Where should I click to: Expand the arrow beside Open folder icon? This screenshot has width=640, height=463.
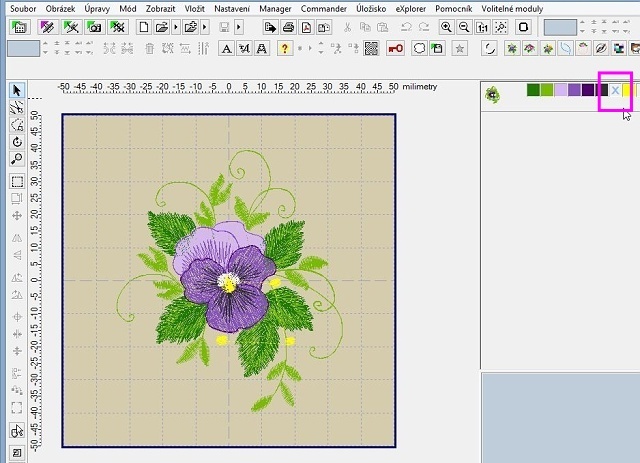click(x=176, y=26)
